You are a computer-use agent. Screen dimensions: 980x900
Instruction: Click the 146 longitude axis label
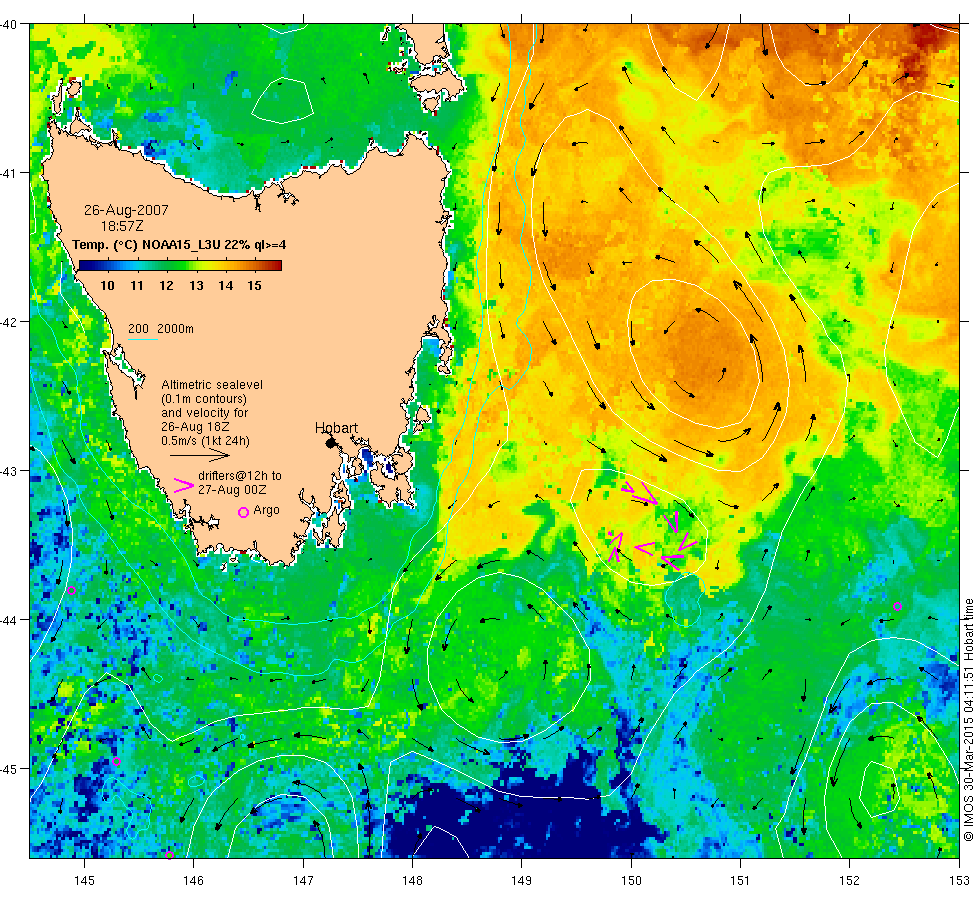click(193, 881)
